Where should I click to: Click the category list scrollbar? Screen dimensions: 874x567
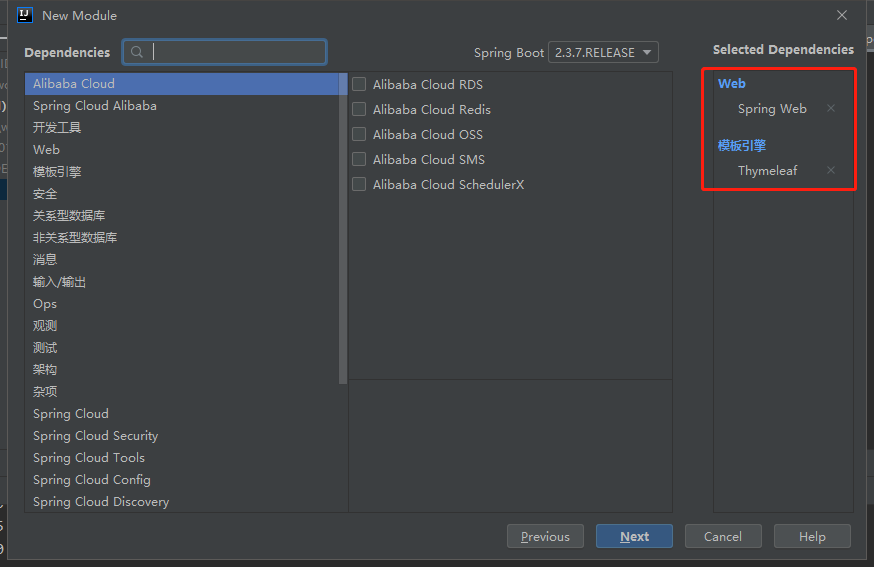(x=343, y=229)
